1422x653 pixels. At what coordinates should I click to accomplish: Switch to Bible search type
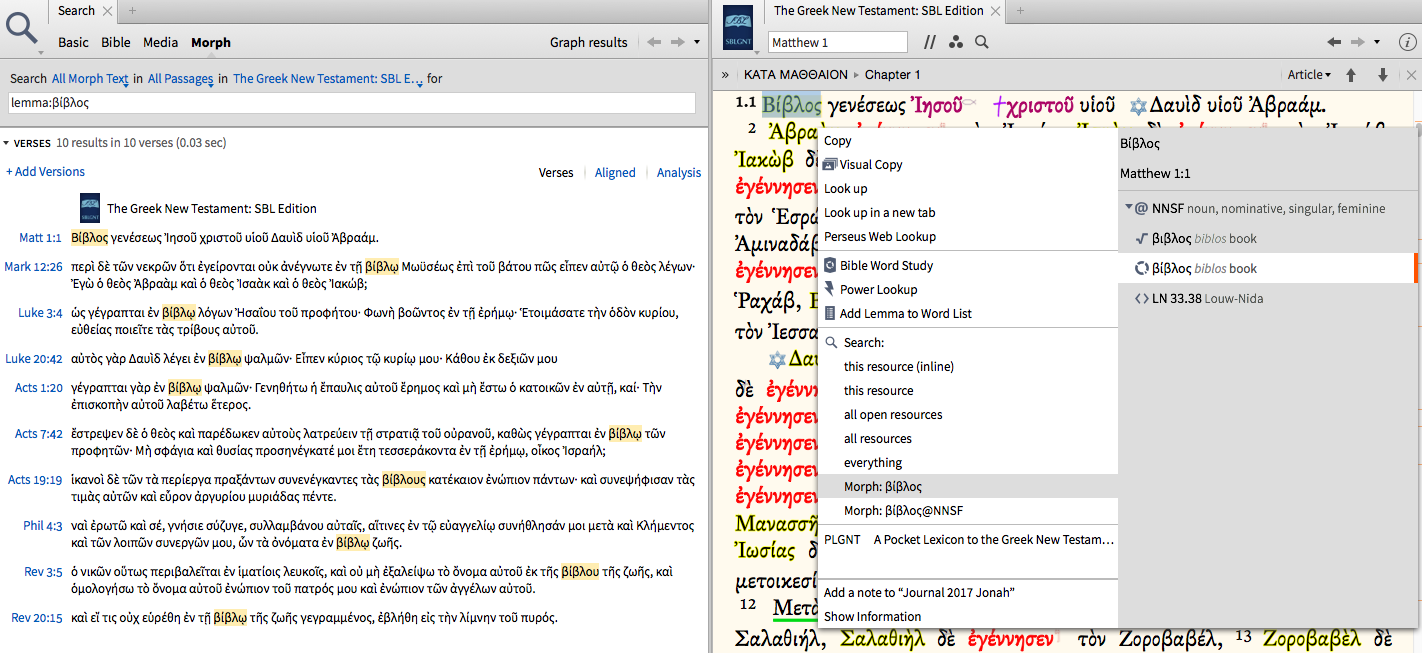click(x=116, y=42)
